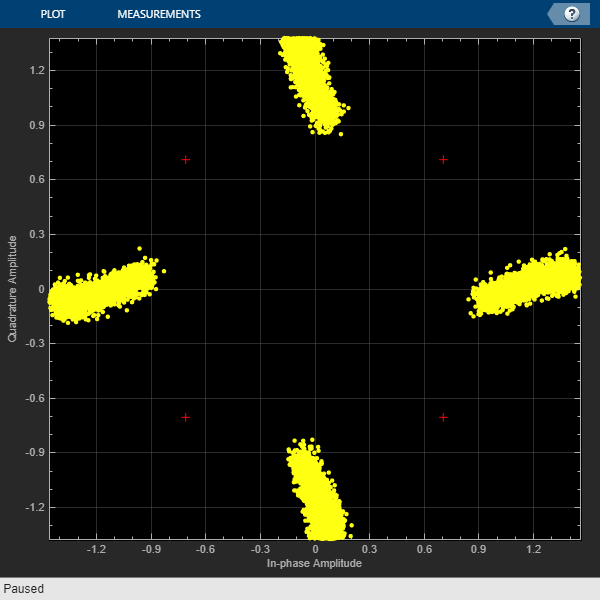The image size is (600, 600).
Task: Select the upper-right red reference constellation marker
Action: point(443,160)
